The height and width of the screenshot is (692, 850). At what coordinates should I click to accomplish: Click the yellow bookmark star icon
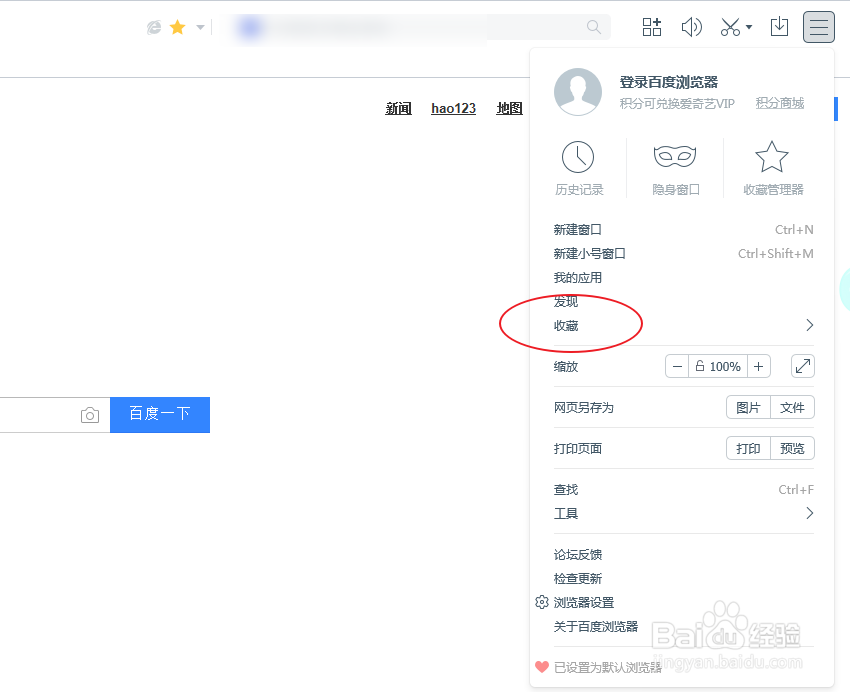tap(177, 27)
